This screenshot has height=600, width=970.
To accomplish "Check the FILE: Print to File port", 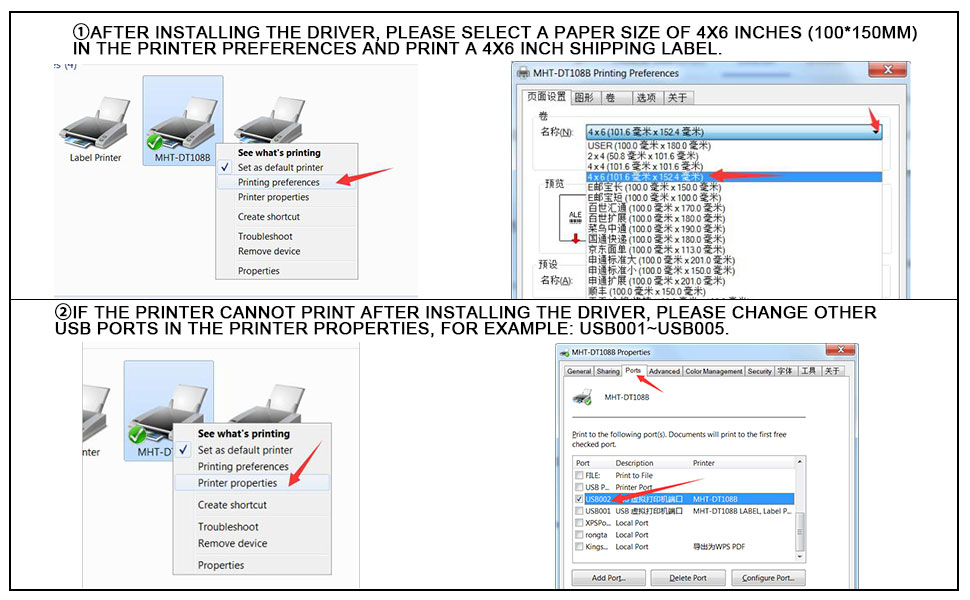I will pyautogui.click(x=579, y=475).
